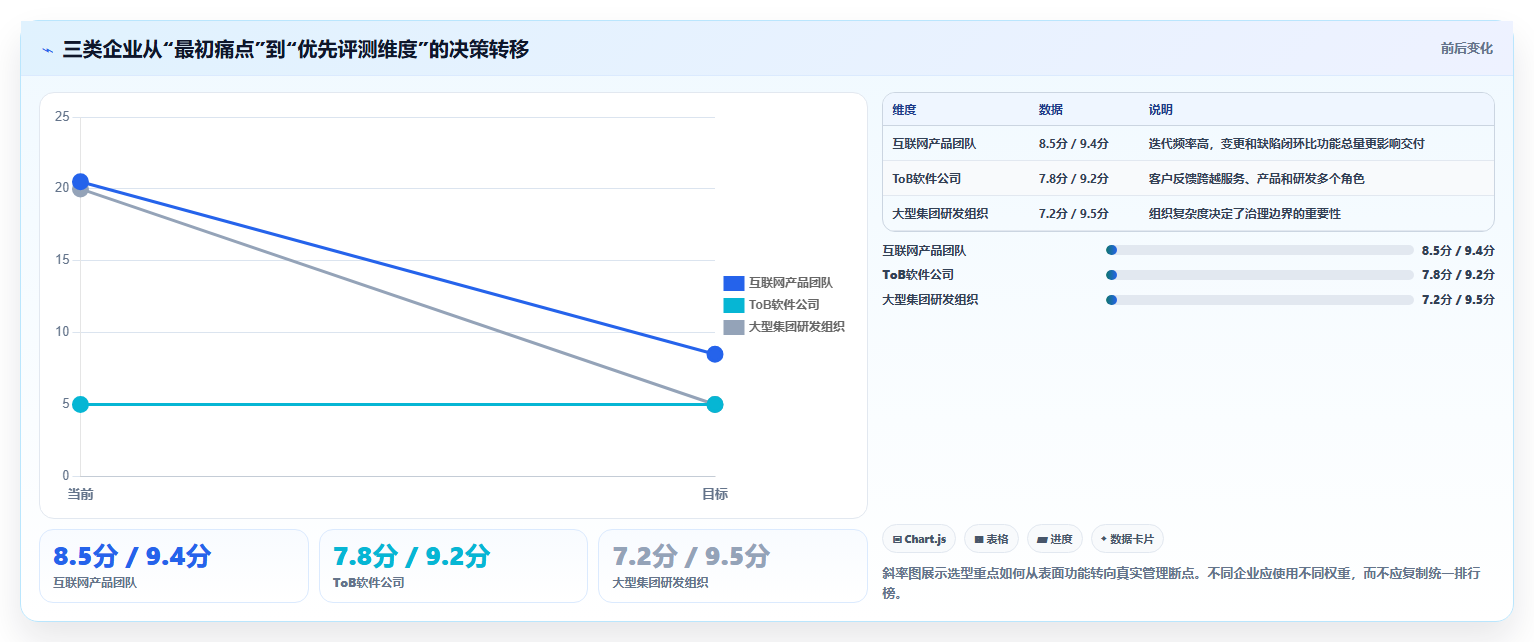
Task: Click blue data point at 当前
Action: click(x=80, y=181)
